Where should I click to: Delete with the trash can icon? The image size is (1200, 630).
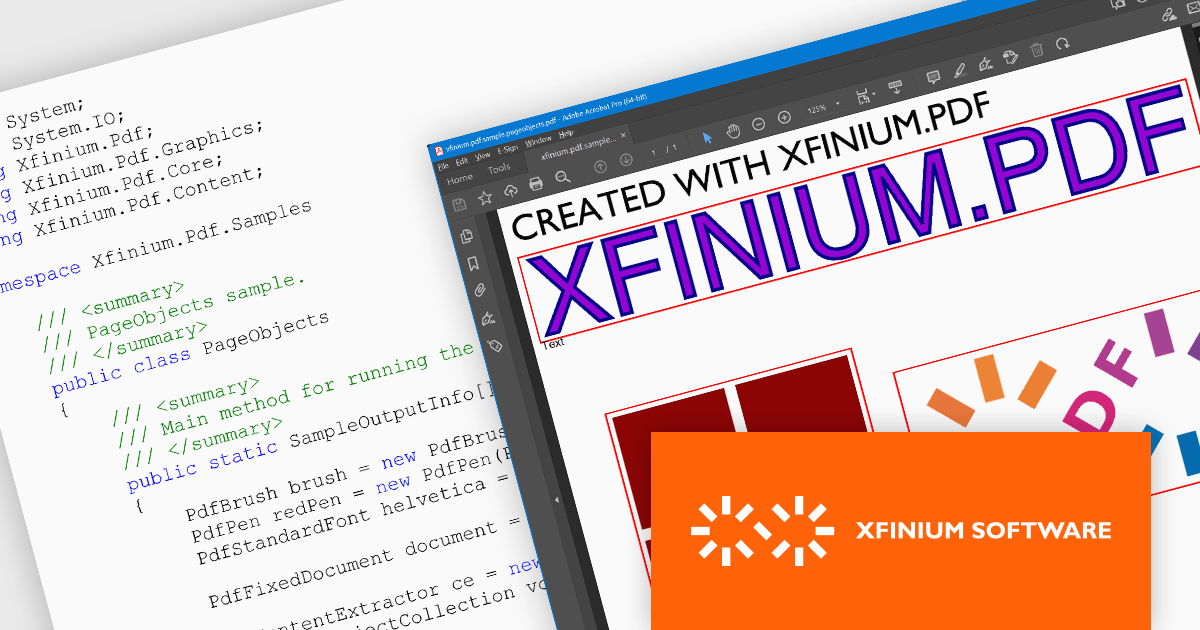tap(1037, 49)
